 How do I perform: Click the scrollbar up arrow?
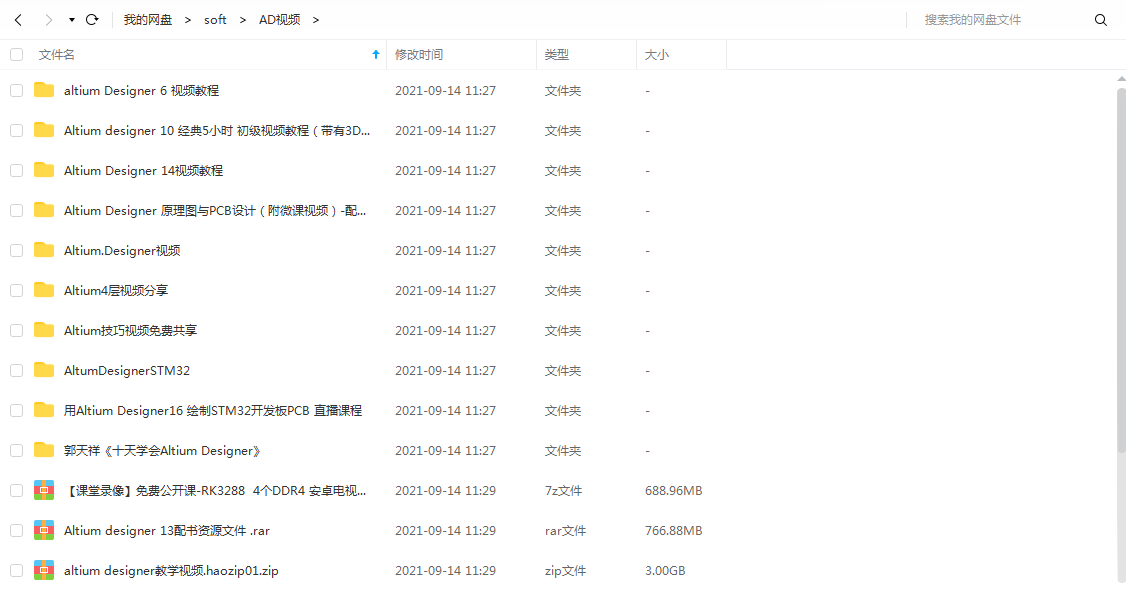coord(1121,78)
